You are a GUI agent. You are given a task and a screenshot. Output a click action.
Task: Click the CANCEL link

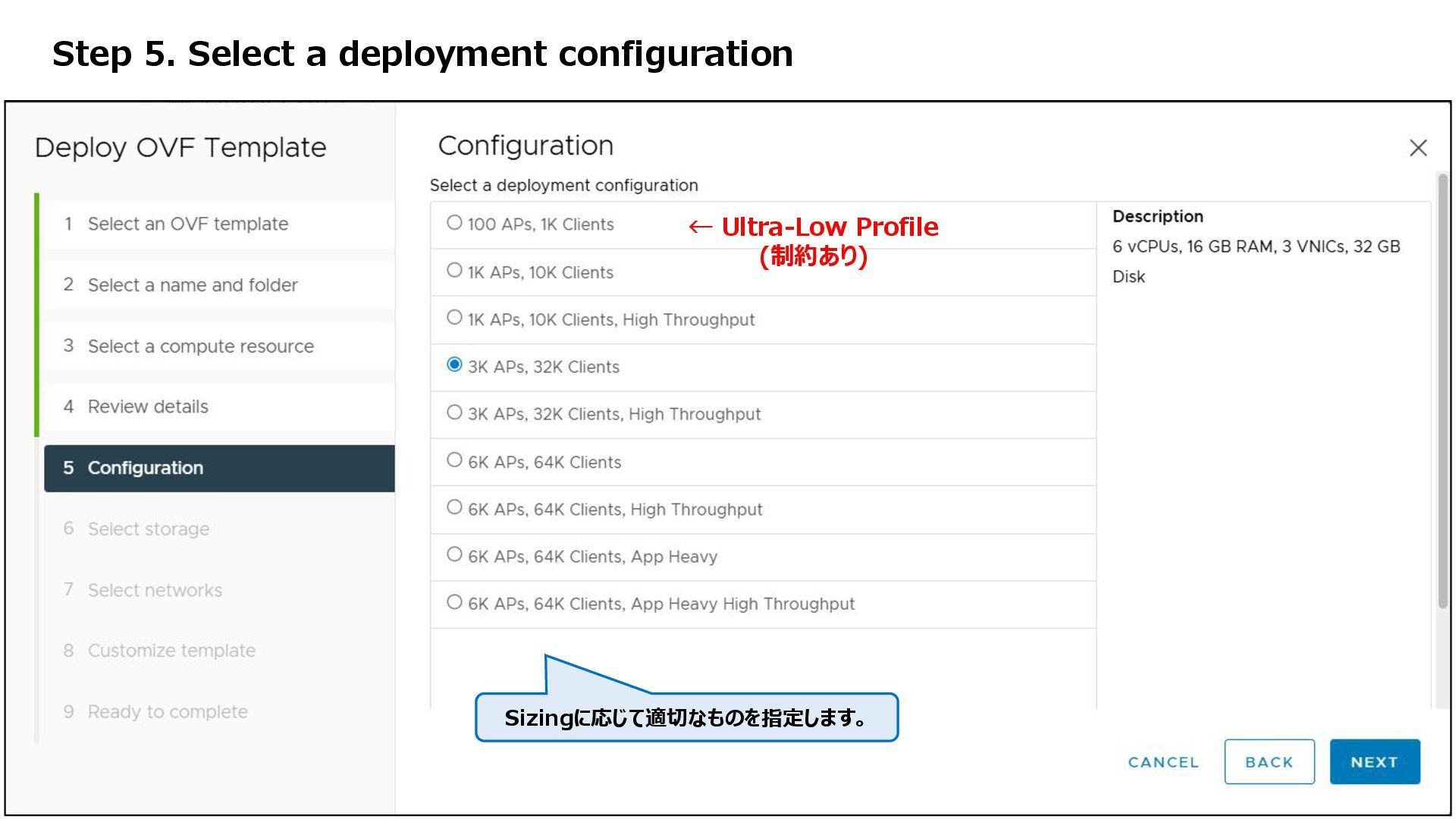click(x=1163, y=762)
